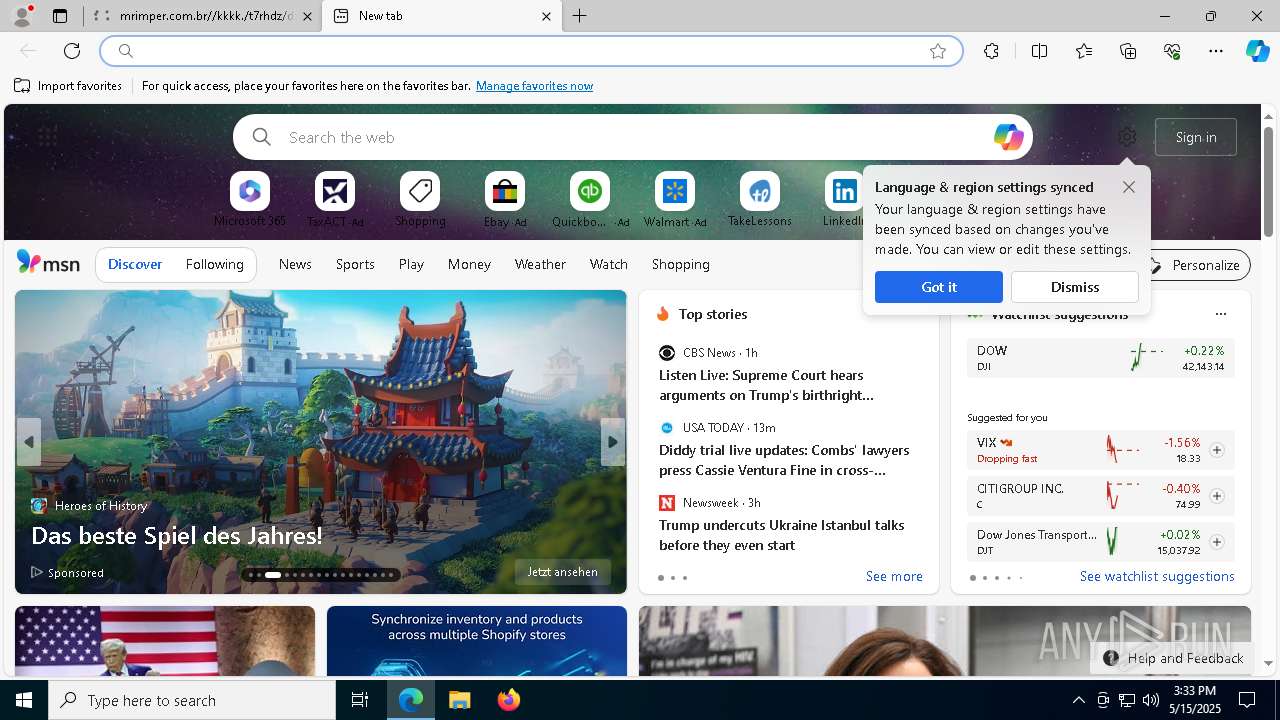This screenshot has width=1280, height=720.
Task: Open the Ebay ad quick link
Action: click(x=505, y=200)
